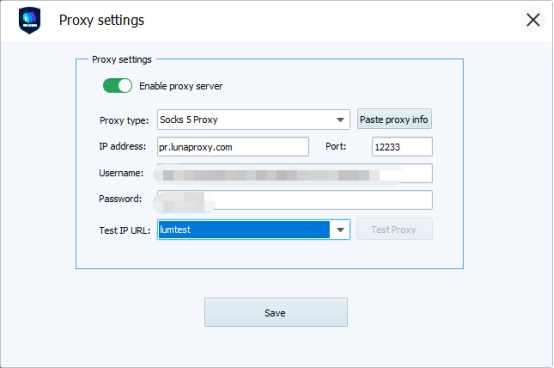
Task: Save the proxy settings
Action: tap(276, 313)
